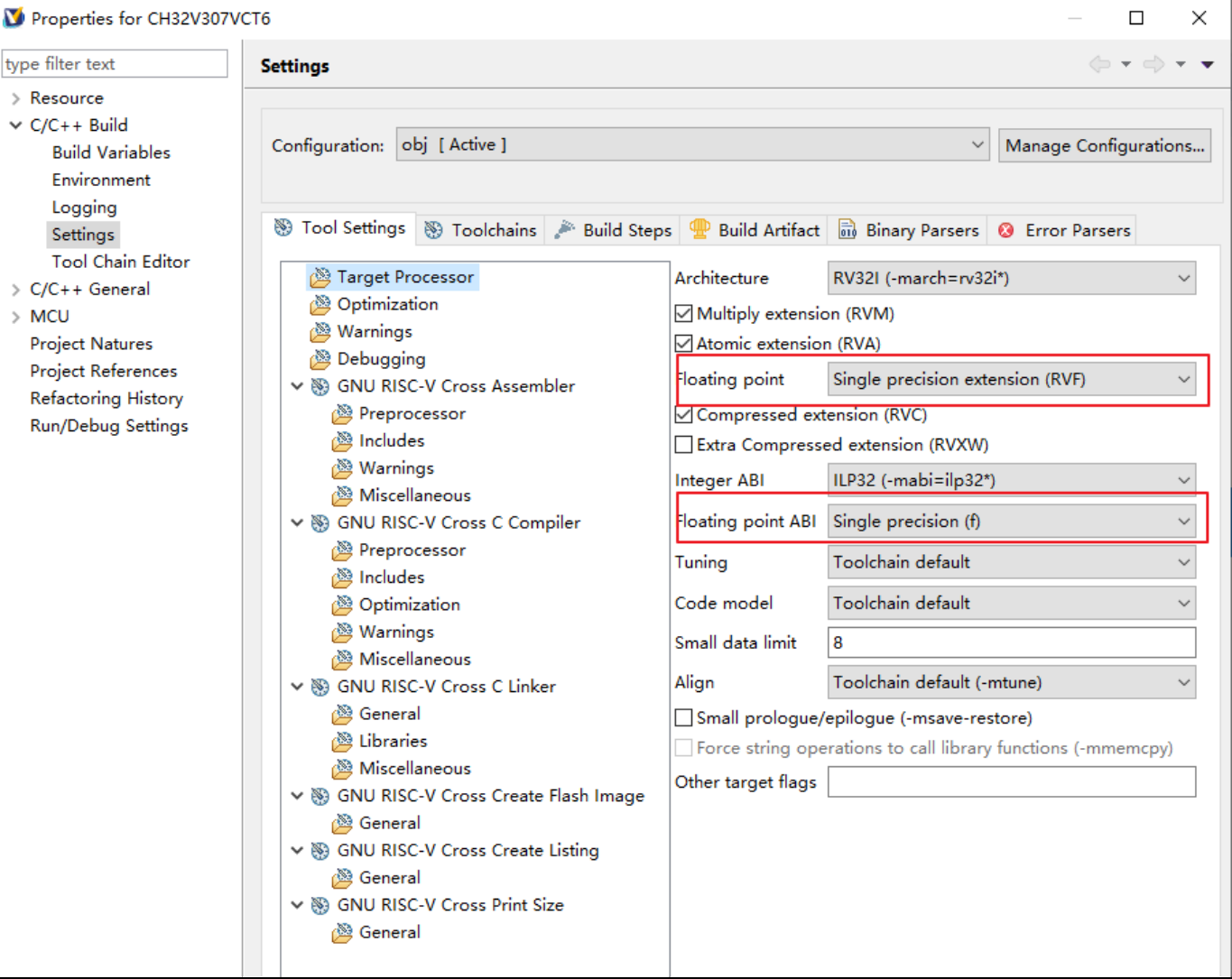
Task: Open the Configuration dropdown
Action: tap(693, 144)
